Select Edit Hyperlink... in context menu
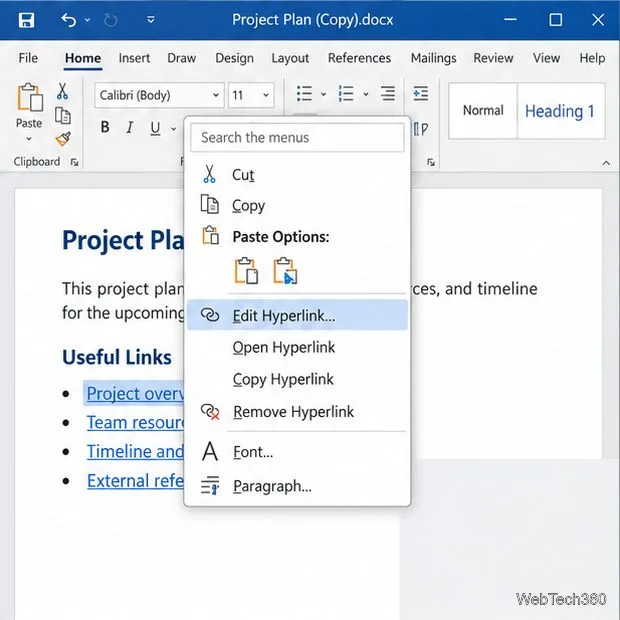The width and height of the screenshot is (620, 620). coord(297,315)
